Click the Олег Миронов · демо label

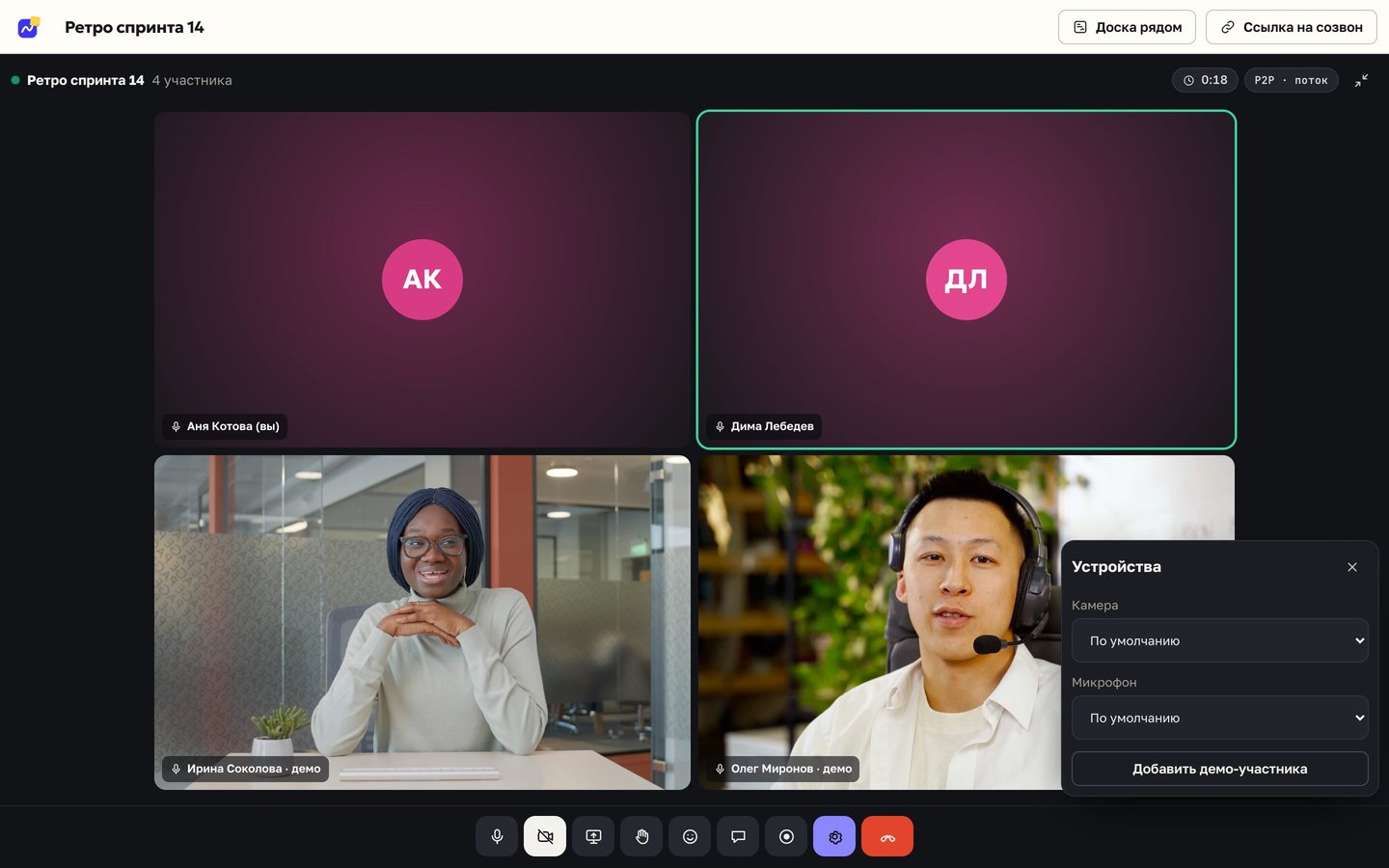pos(782,769)
